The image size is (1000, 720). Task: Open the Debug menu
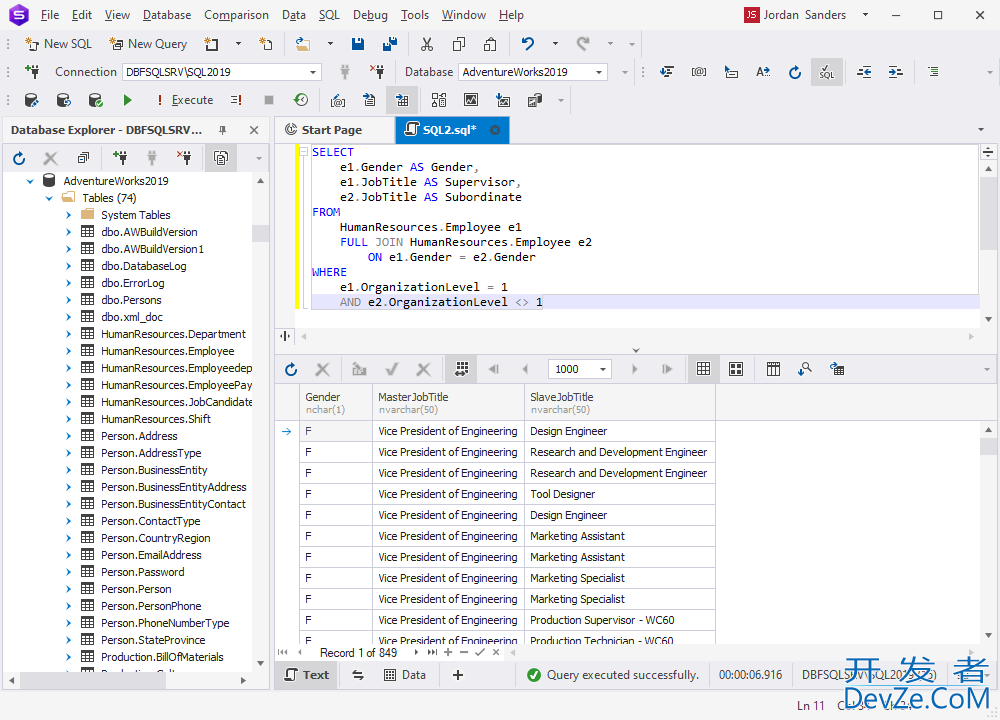370,15
